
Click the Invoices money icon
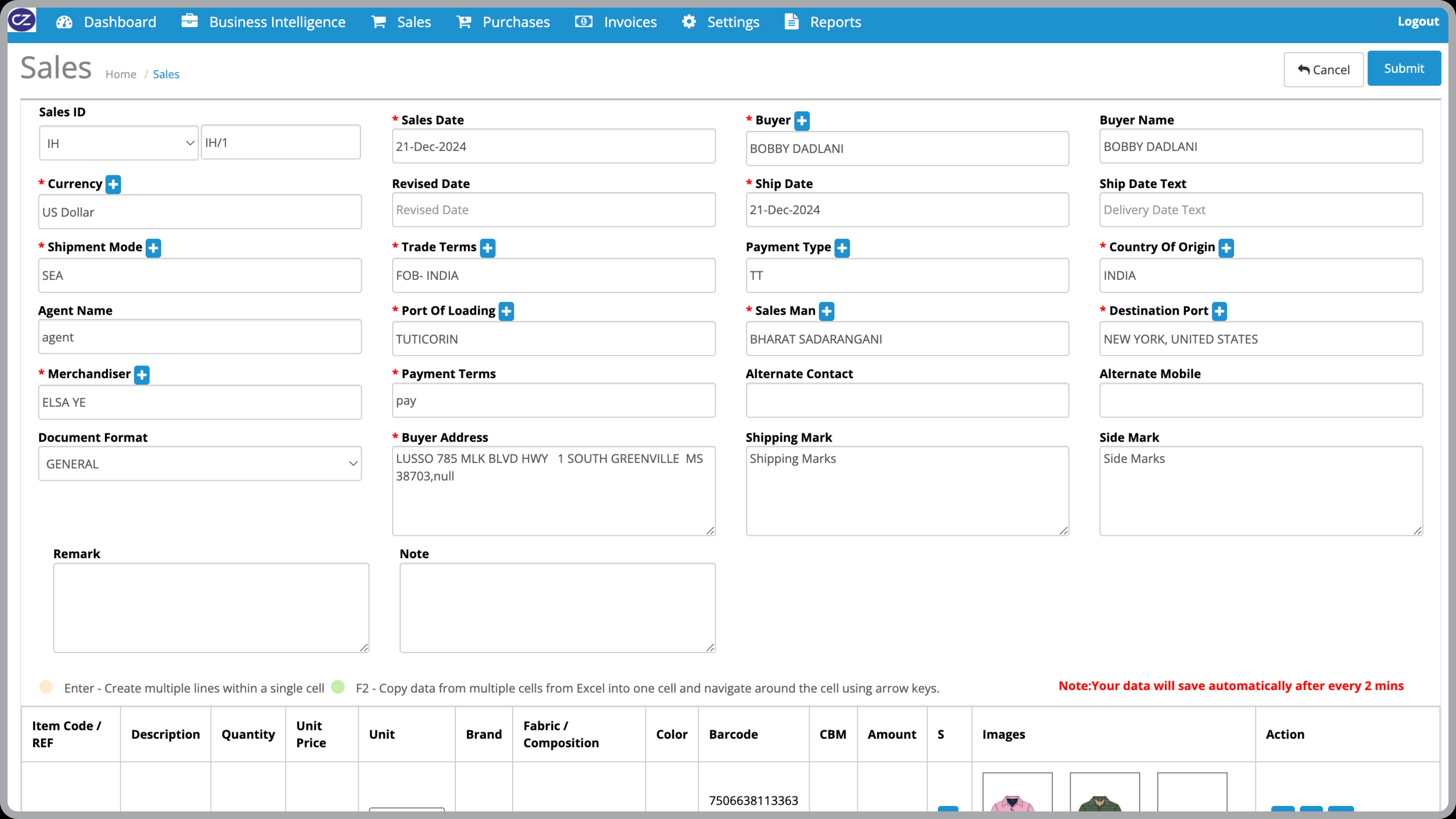coord(583,22)
